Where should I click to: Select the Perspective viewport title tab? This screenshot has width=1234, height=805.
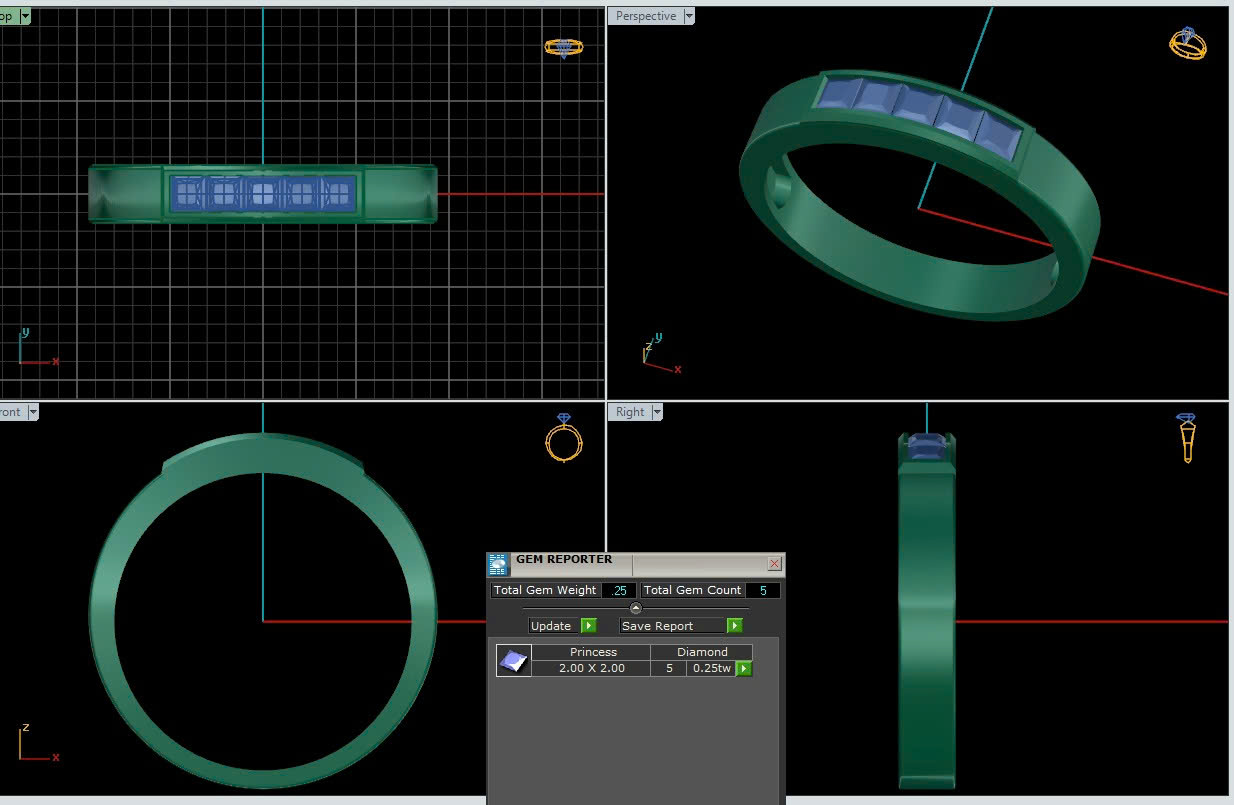(x=645, y=16)
